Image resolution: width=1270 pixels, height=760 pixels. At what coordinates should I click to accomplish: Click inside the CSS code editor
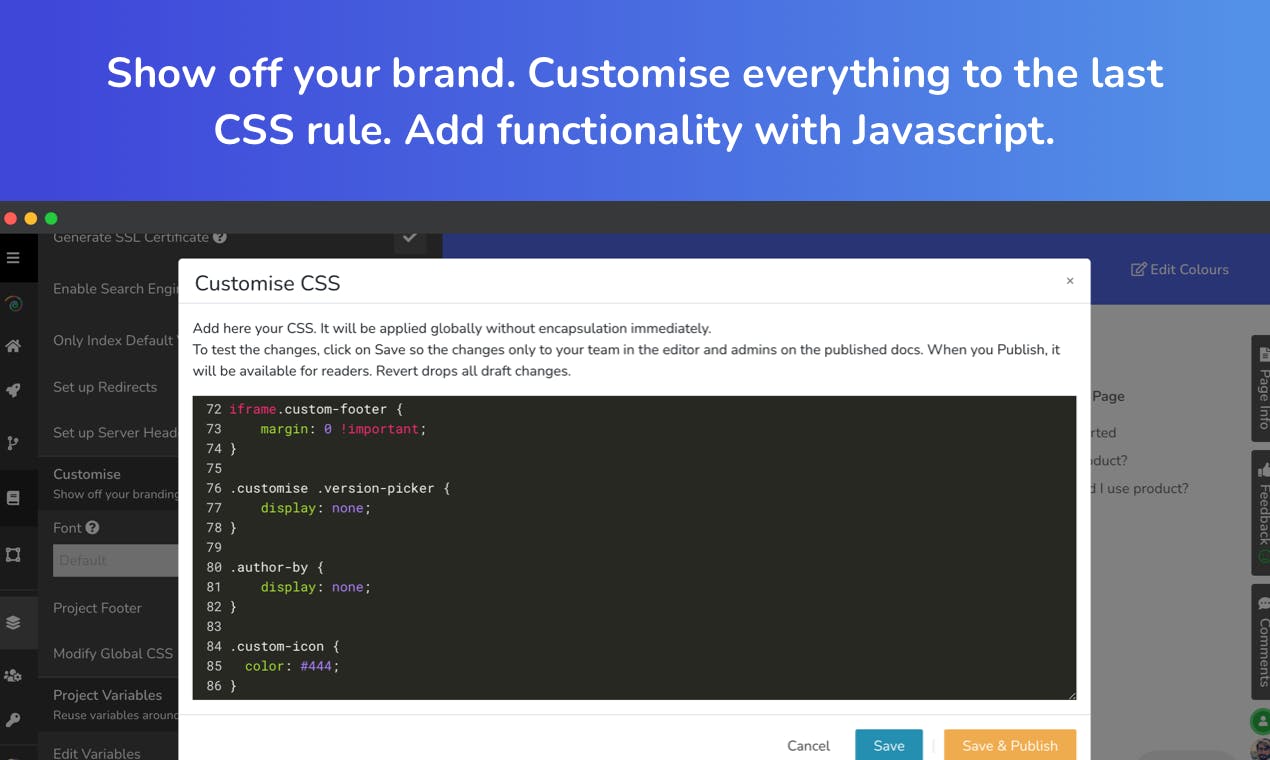tap(634, 547)
